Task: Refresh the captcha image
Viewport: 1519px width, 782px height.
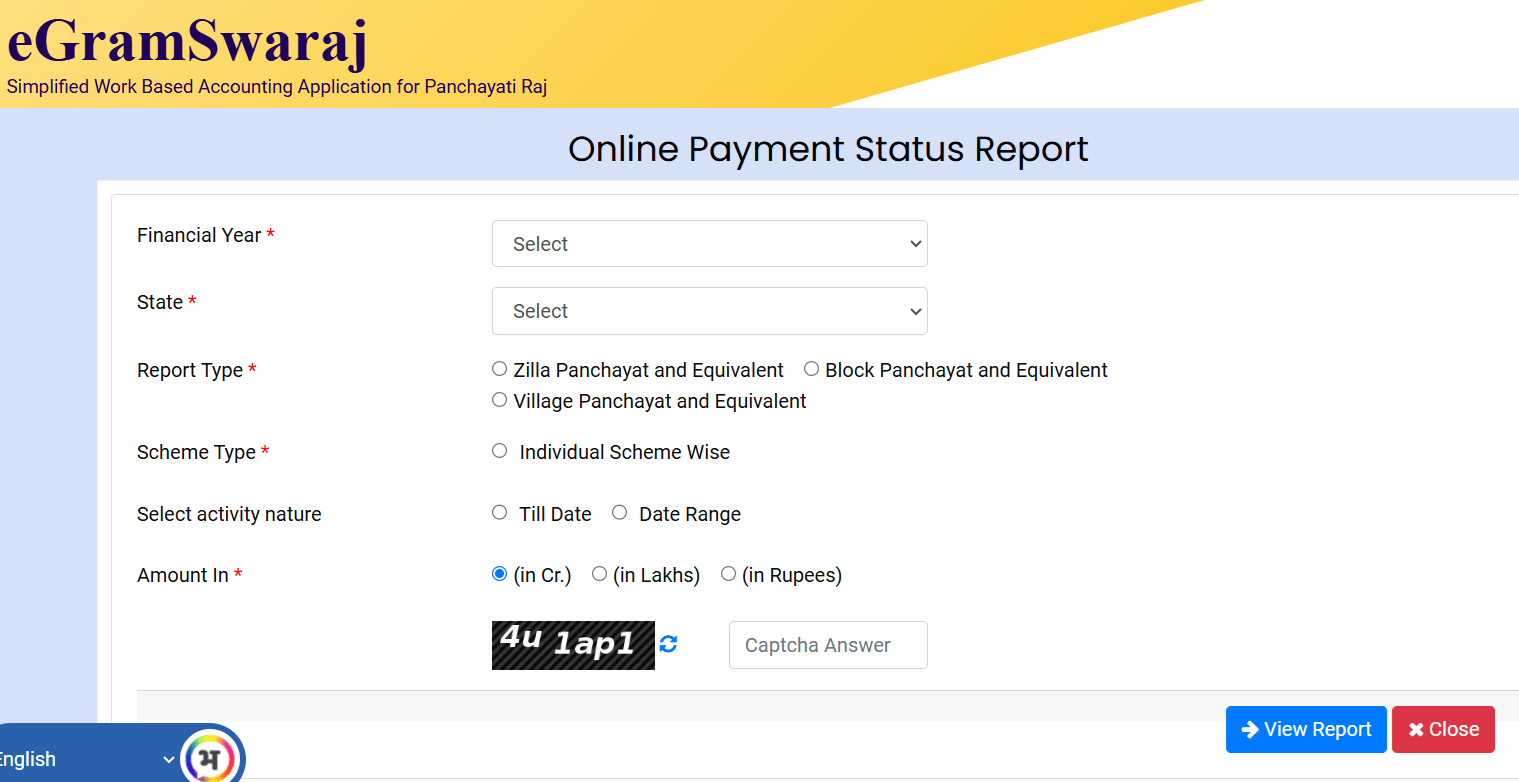Action: 668,644
